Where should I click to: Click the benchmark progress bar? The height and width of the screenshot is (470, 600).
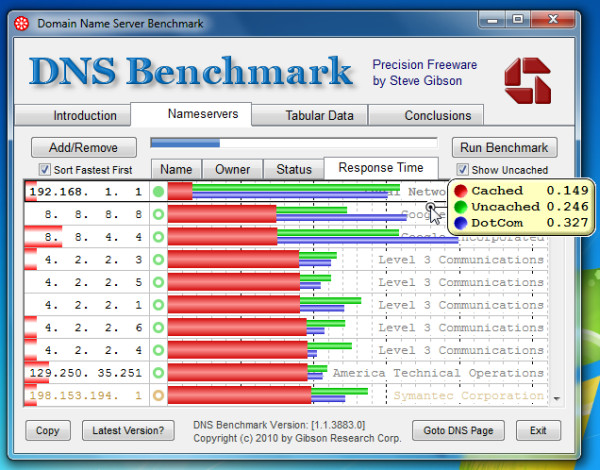[294, 143]
